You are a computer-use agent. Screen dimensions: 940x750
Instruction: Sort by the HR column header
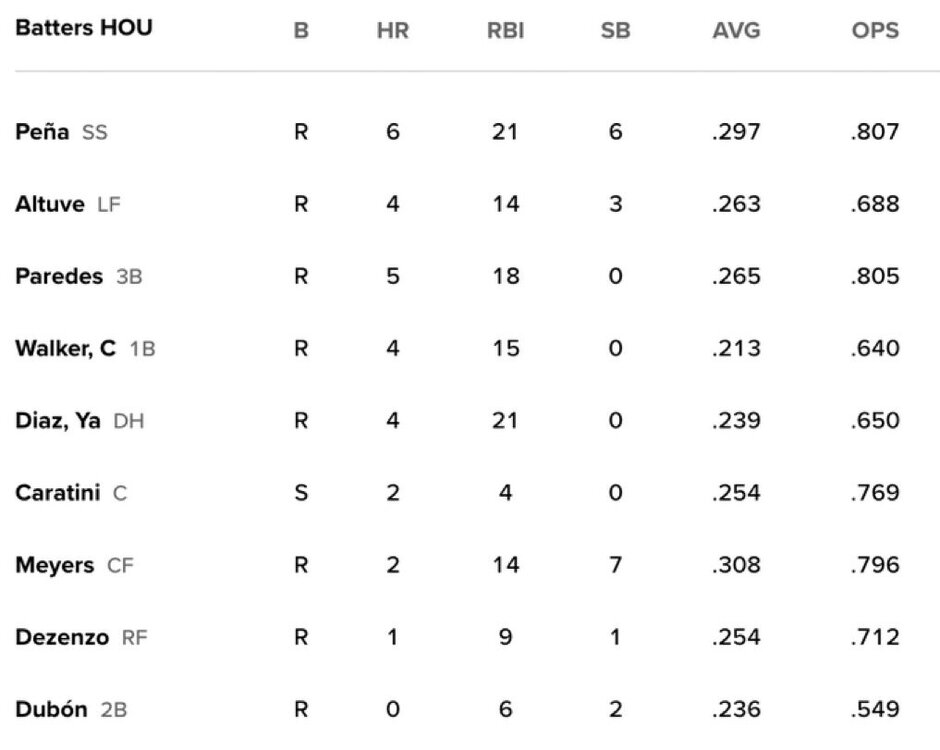click(x=392, y=31)
